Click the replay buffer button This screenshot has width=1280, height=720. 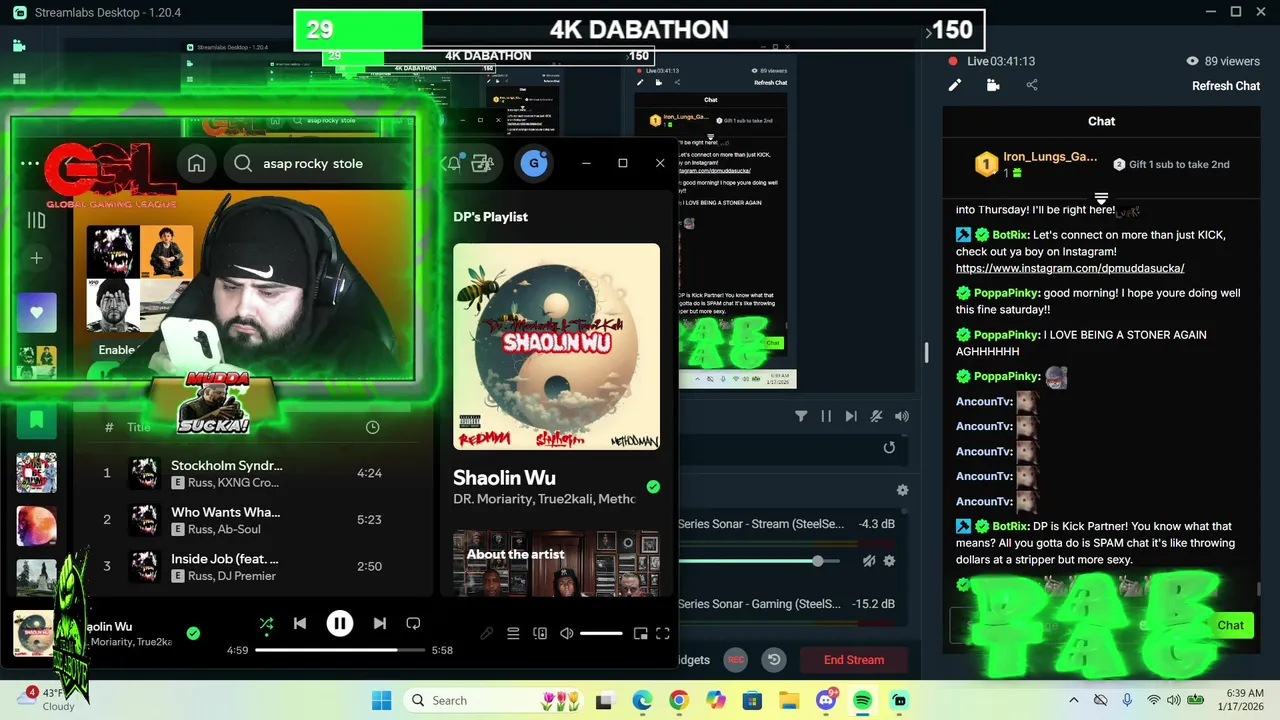coord(774,660)
